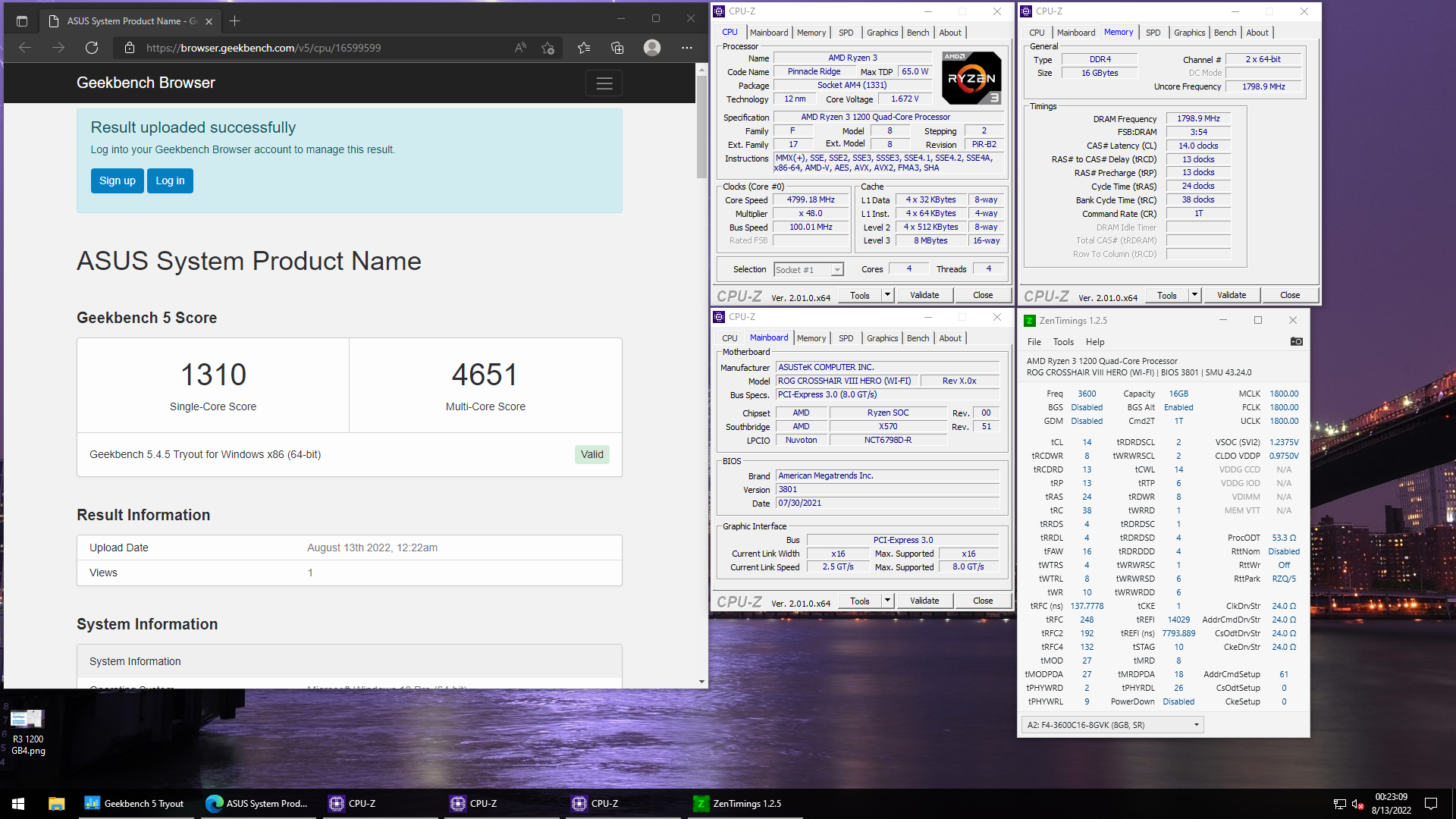Screen dimensions: 1456x819
Task: Click the browser address bar URL
Action: click(x=263, y=48)
